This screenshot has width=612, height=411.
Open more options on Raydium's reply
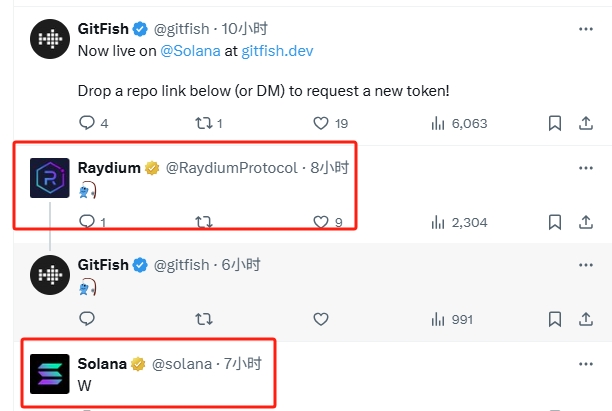[585, 168]
